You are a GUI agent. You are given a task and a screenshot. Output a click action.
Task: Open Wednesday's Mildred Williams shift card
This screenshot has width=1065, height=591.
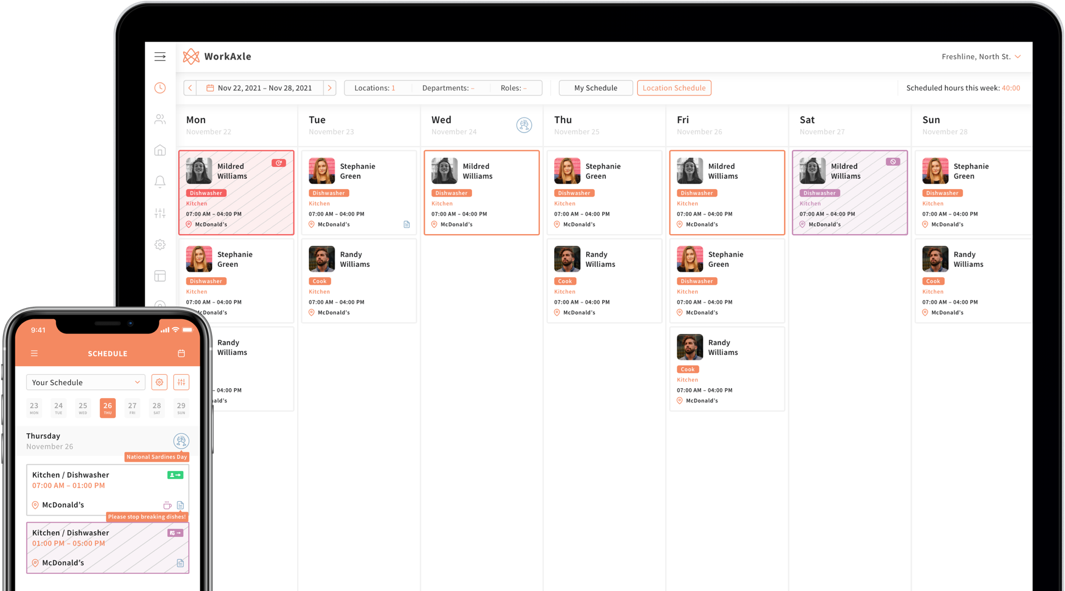click(x=482, y=193)
